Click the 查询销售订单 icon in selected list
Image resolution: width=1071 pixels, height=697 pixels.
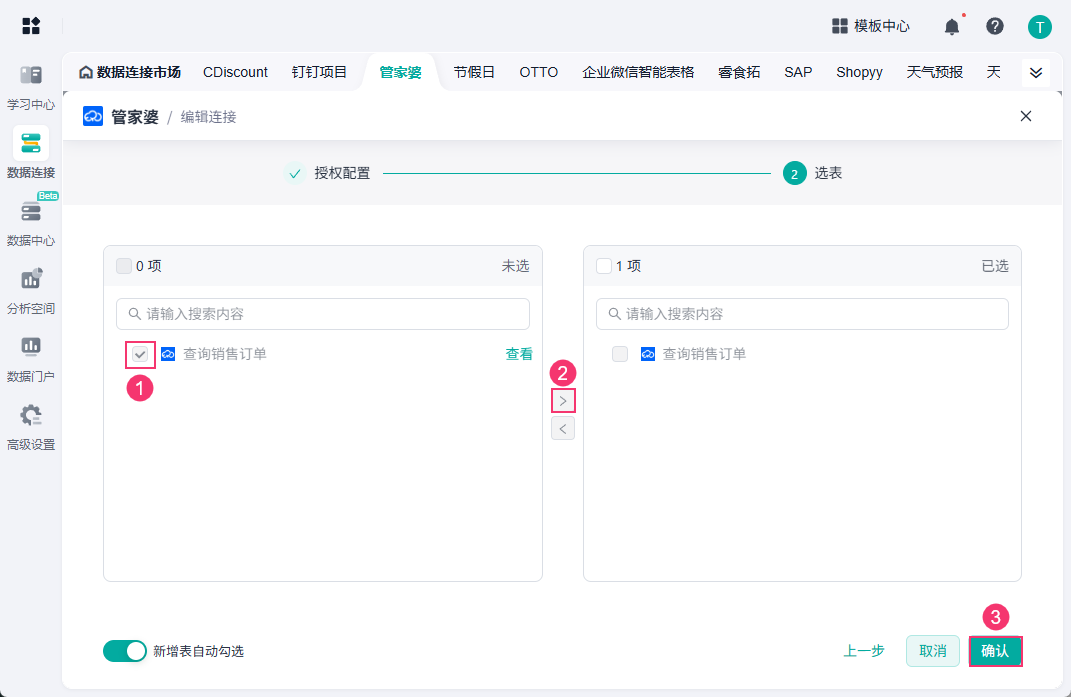[x=648, y=354]
